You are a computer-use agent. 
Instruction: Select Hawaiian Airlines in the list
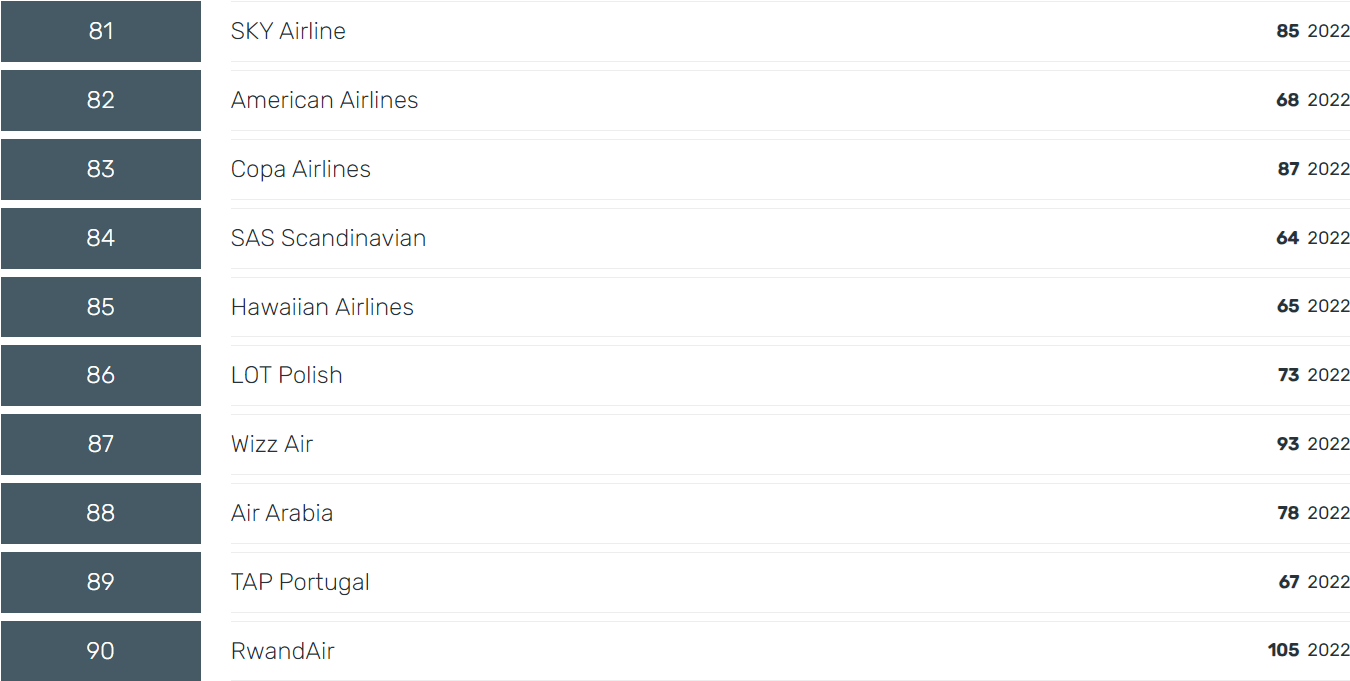tap(322, 307)
